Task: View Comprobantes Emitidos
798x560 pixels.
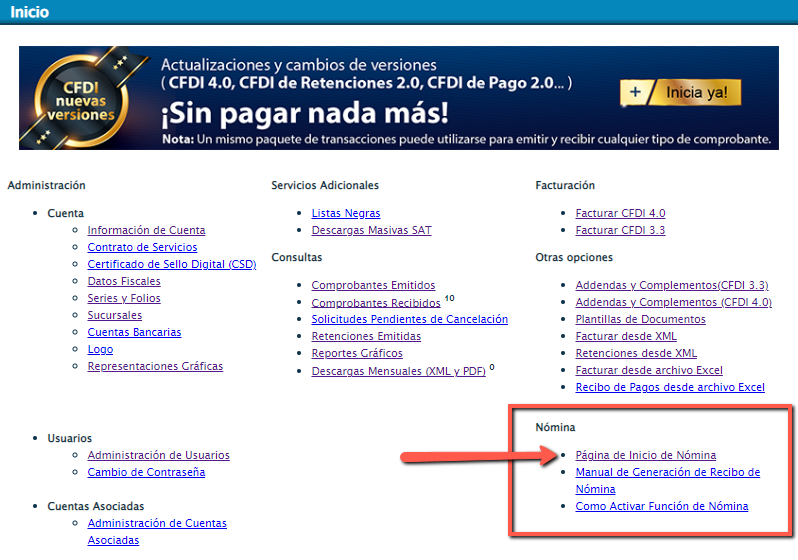Action: [373, 285]
